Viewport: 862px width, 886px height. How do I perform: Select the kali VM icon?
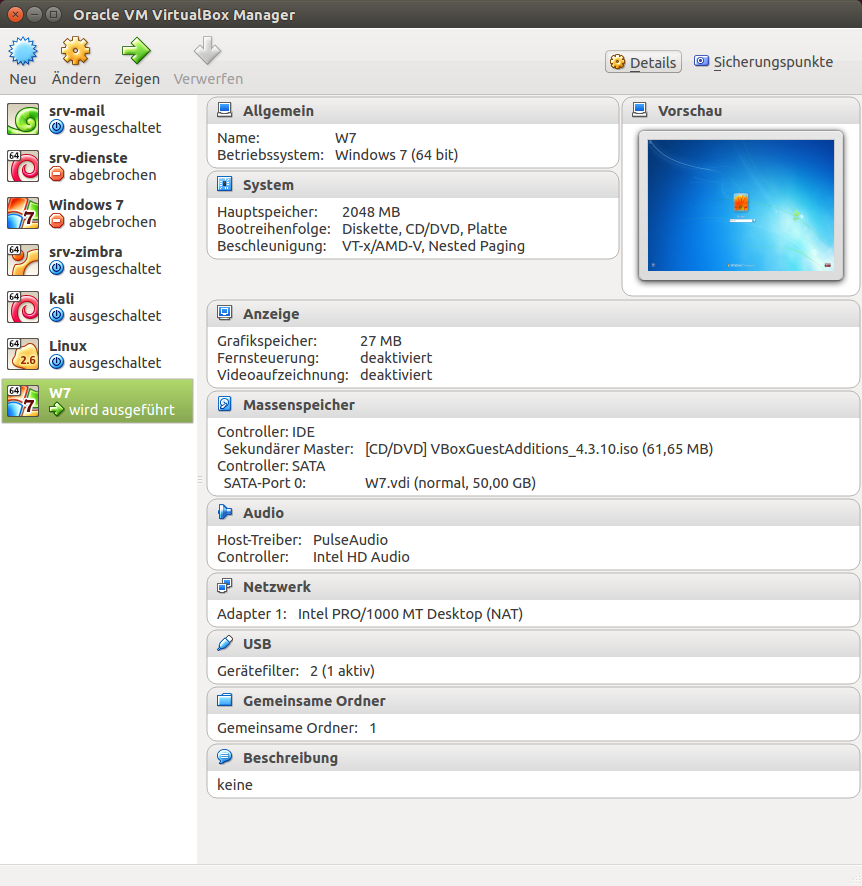(23, 307)
